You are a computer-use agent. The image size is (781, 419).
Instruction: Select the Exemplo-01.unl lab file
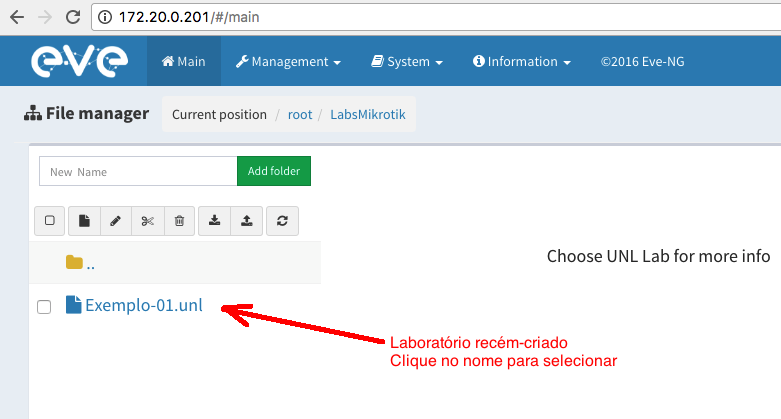click(x=143, y=306)
